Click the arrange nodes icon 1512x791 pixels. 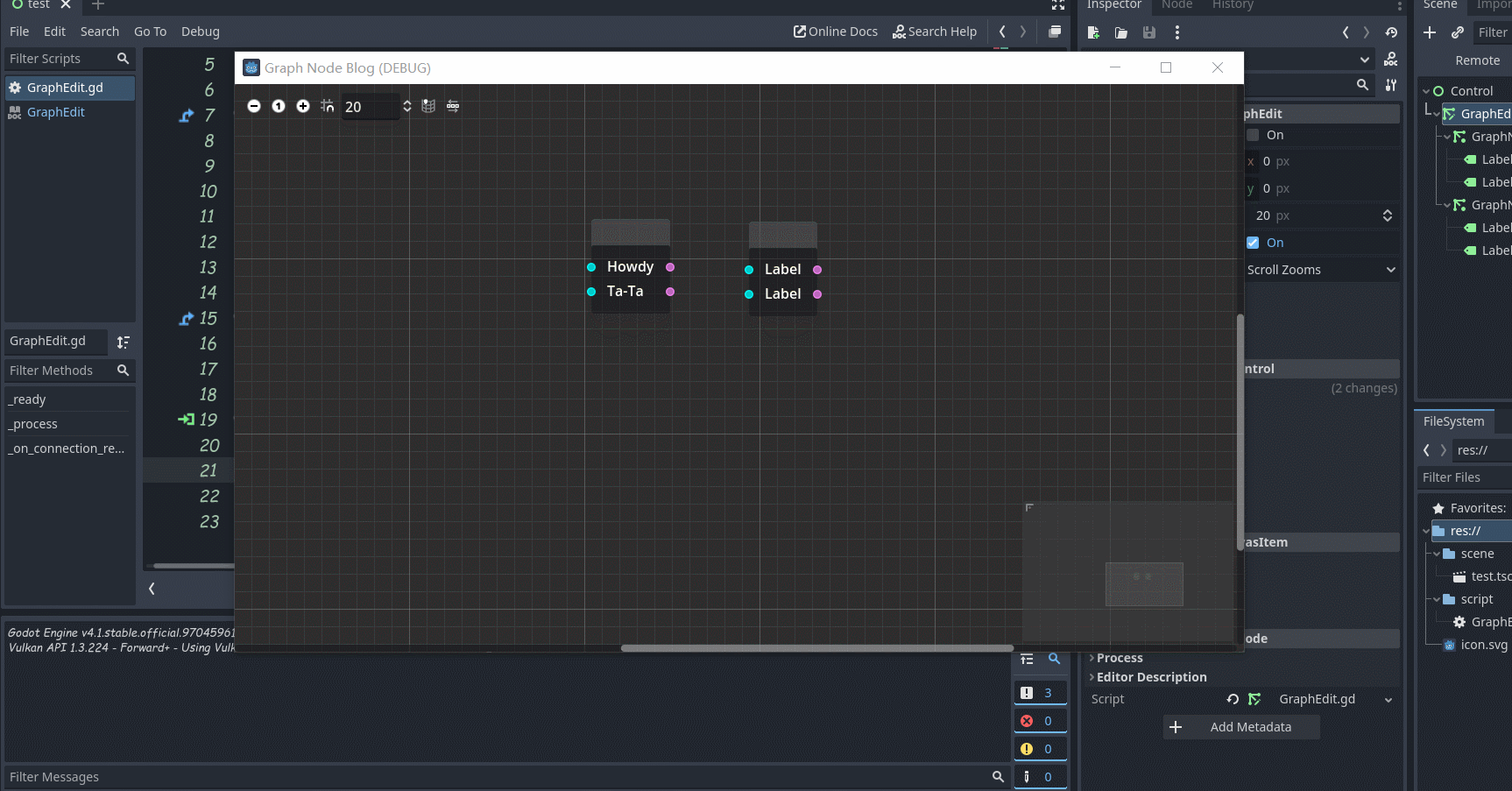453,106
